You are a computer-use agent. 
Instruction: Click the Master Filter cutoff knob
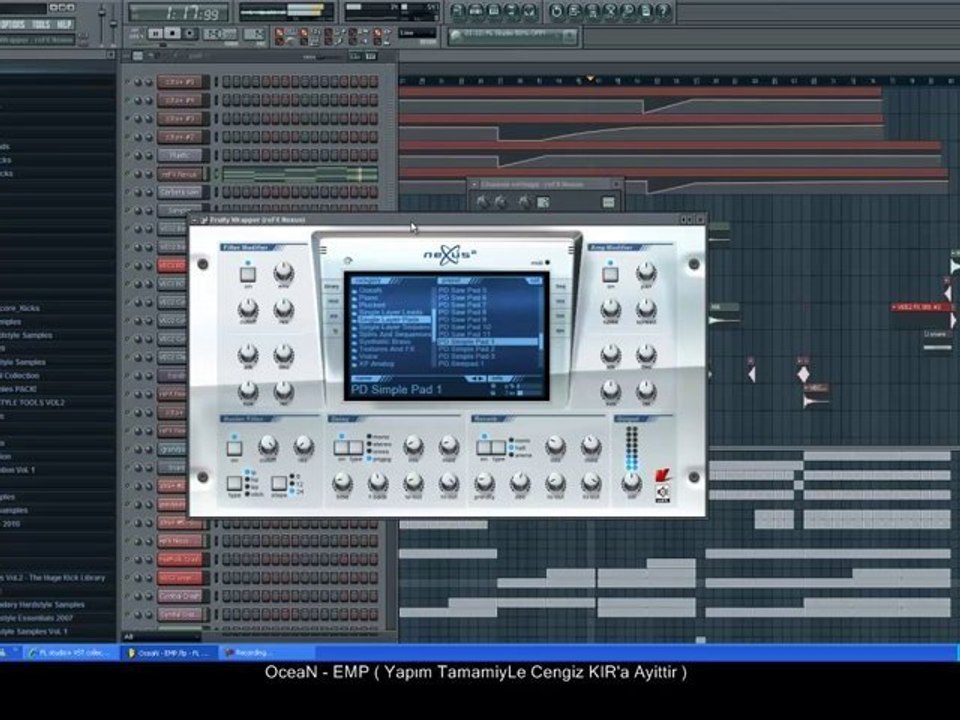[268, 446]
